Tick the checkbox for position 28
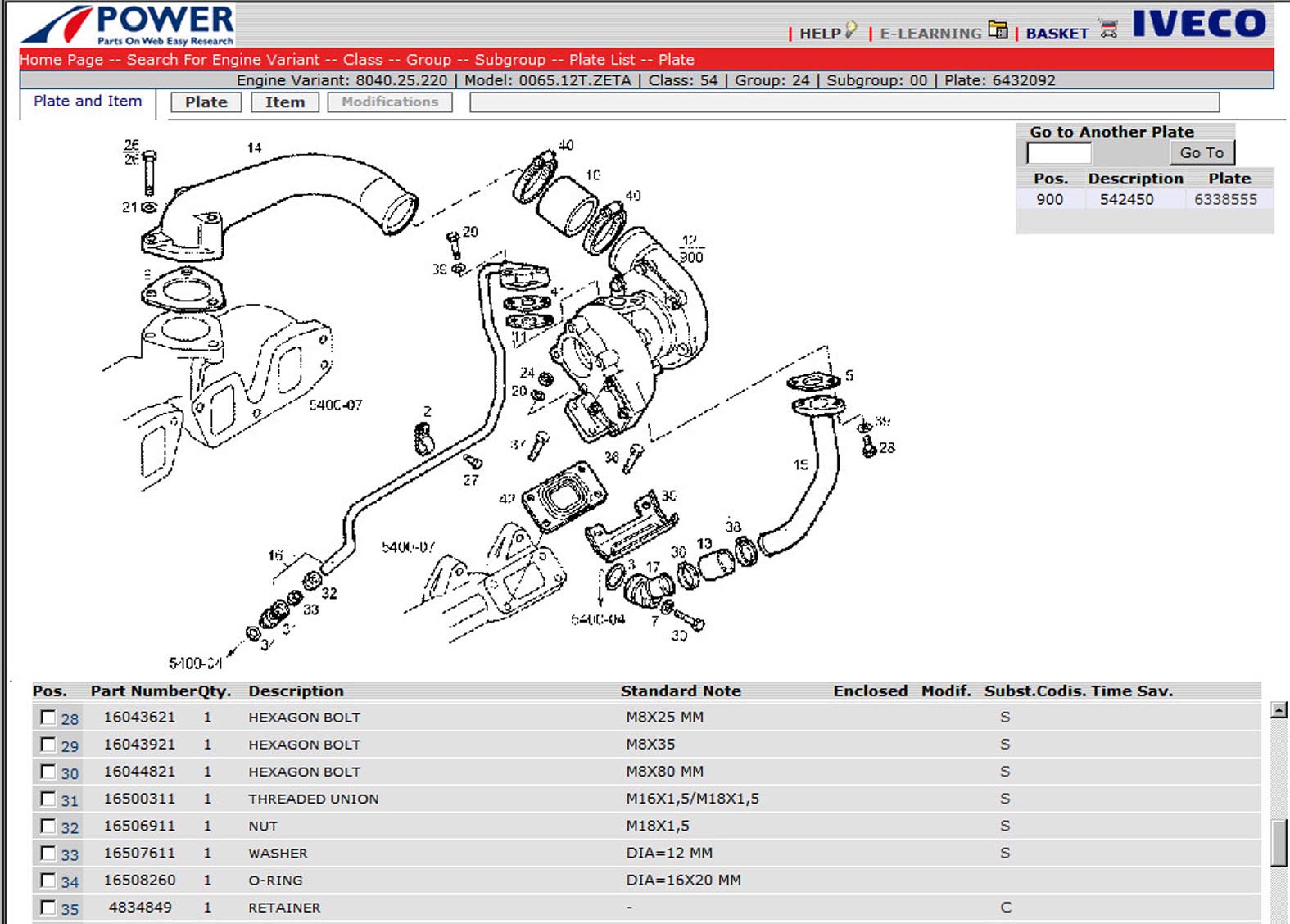Screen dimensions: 1290x924 (48, 718)
